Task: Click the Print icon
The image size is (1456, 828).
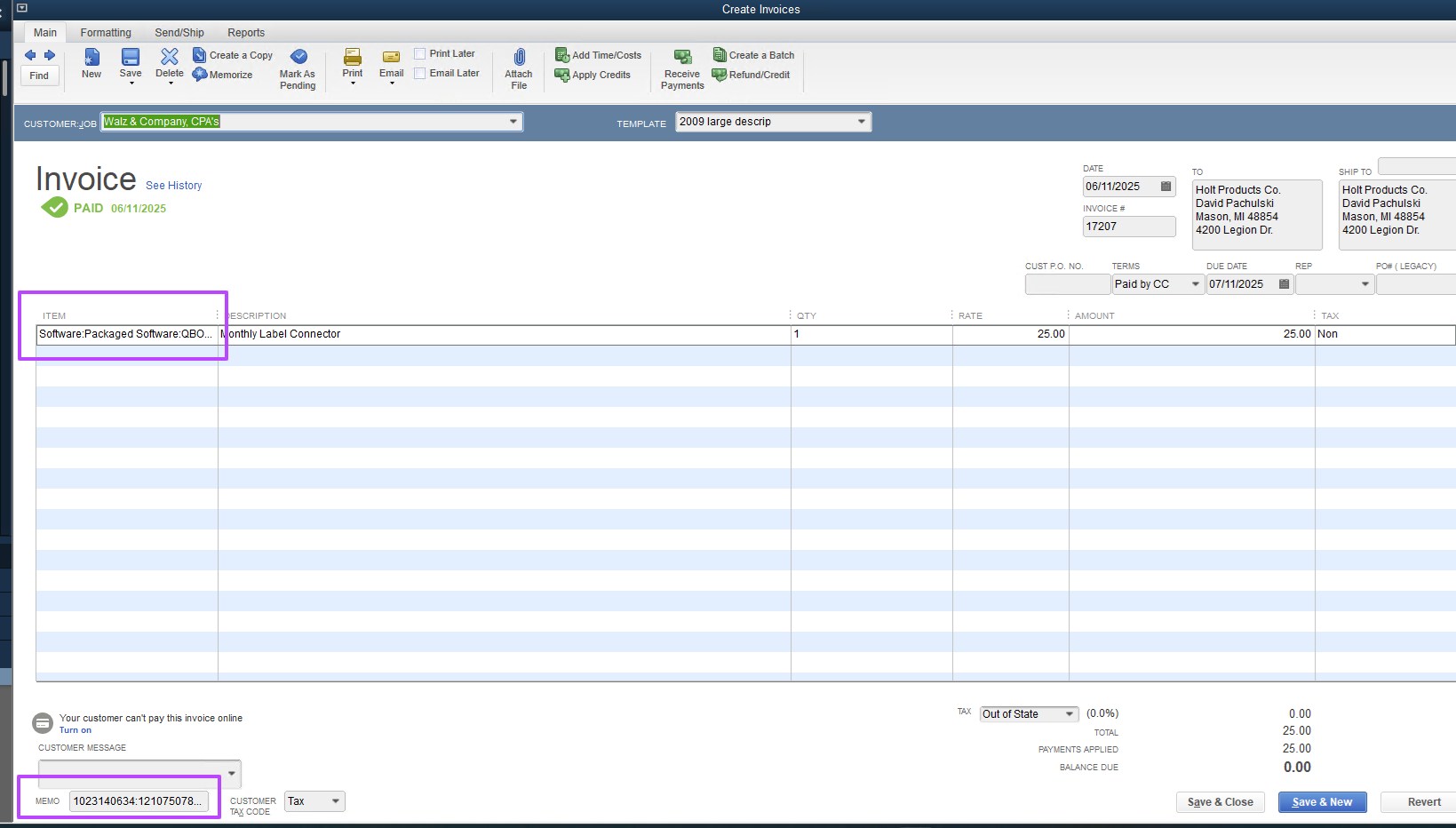Action: tap(353, 58)
